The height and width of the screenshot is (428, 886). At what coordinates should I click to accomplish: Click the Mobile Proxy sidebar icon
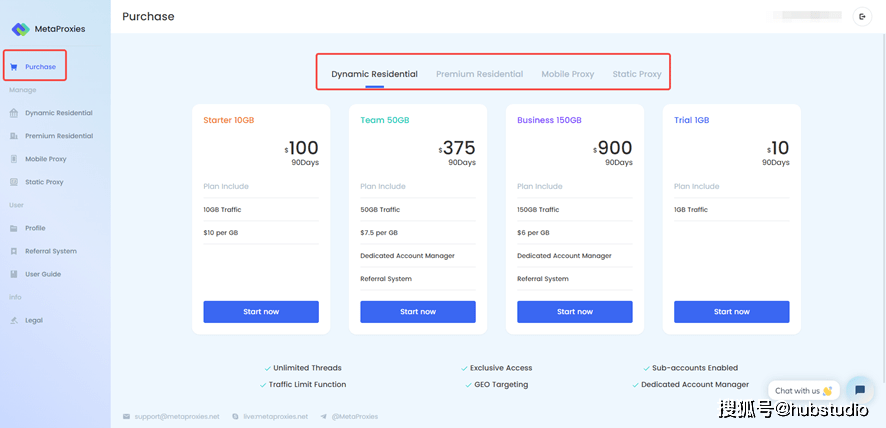14,159
